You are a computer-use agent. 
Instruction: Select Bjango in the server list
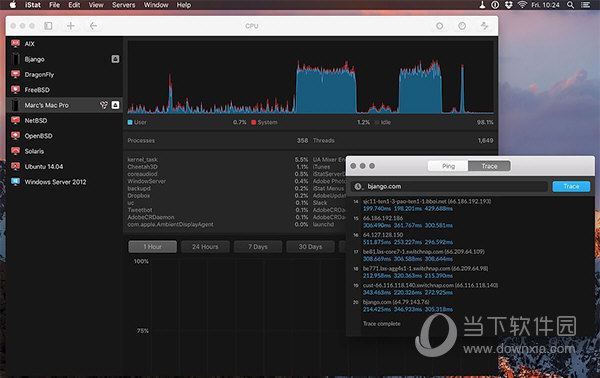point(64,59)
